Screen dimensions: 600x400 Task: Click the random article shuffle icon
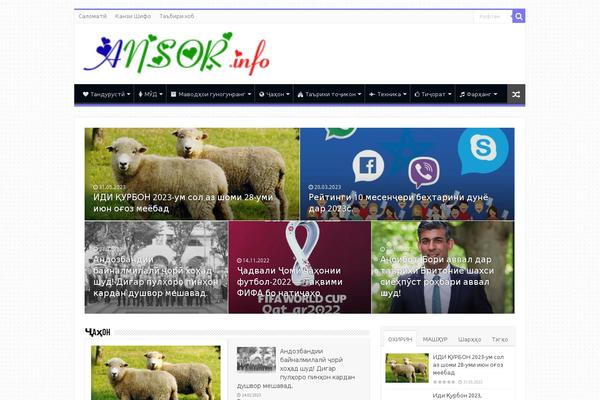click(516, 94)
